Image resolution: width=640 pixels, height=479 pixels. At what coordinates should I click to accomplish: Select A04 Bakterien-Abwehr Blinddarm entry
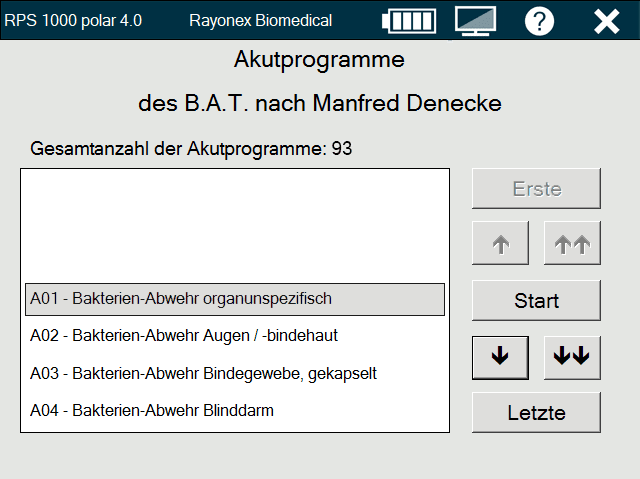pos(234,410)
